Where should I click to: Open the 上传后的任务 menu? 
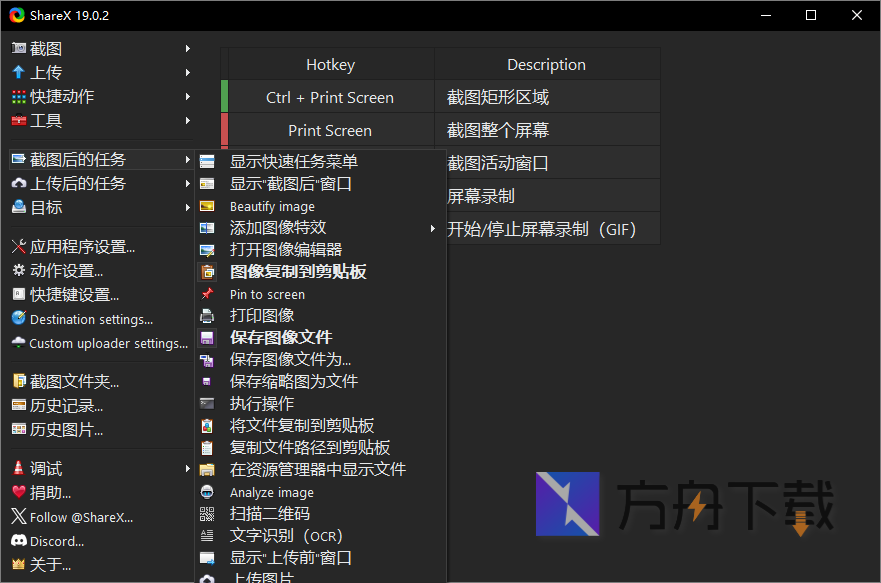tap(68, 183)
